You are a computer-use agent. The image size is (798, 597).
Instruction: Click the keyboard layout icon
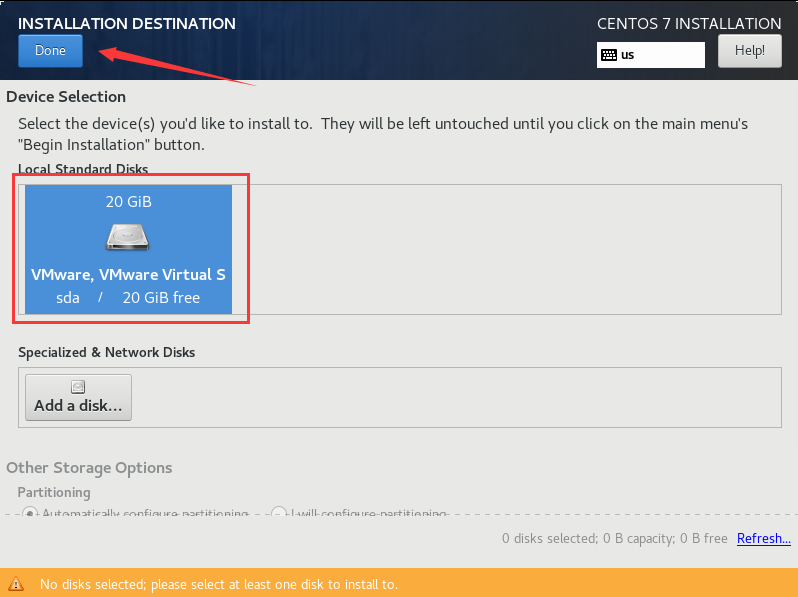[x=609, y=55]
